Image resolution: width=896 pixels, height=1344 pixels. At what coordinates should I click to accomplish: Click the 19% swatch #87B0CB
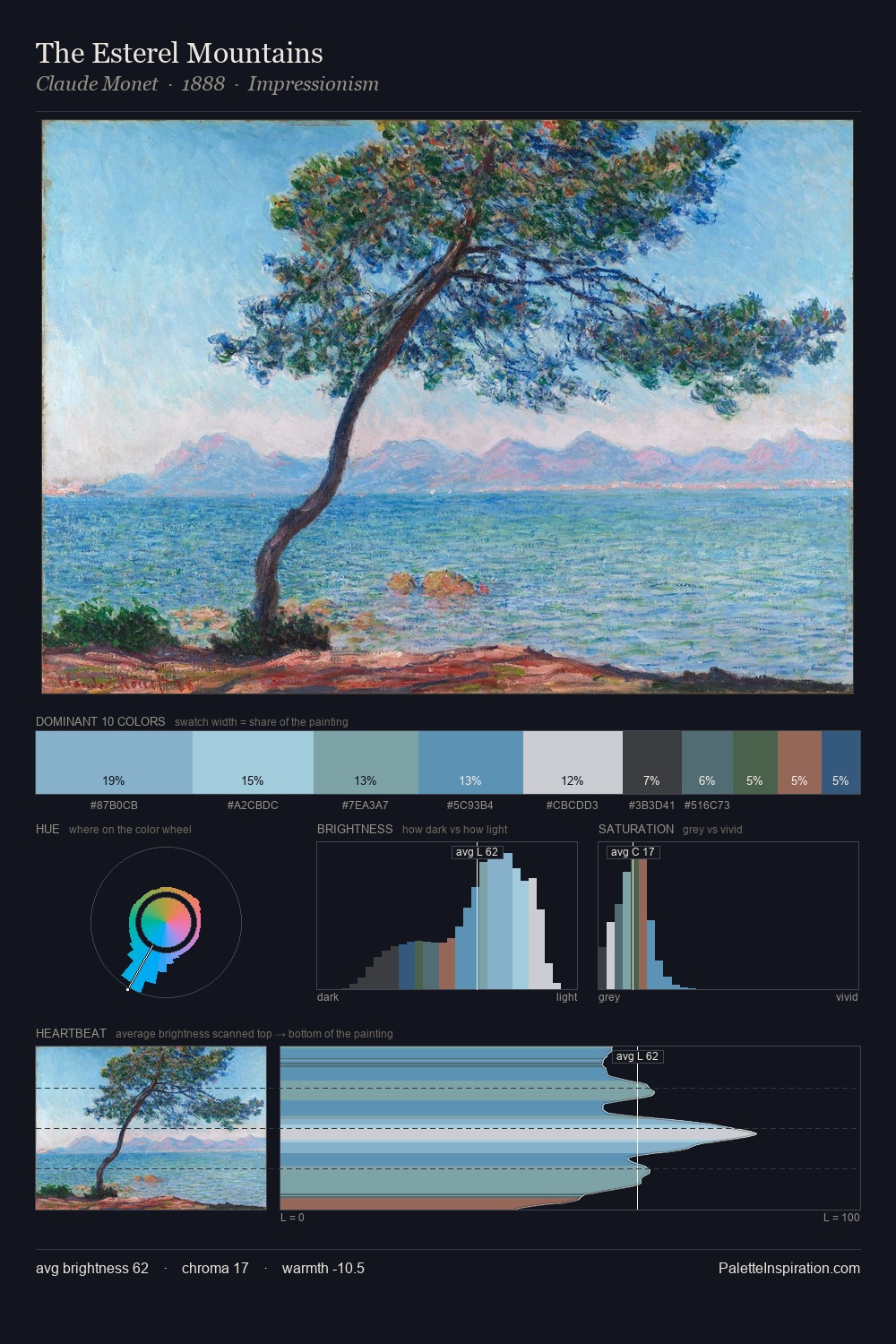click(x=114, y=762)
